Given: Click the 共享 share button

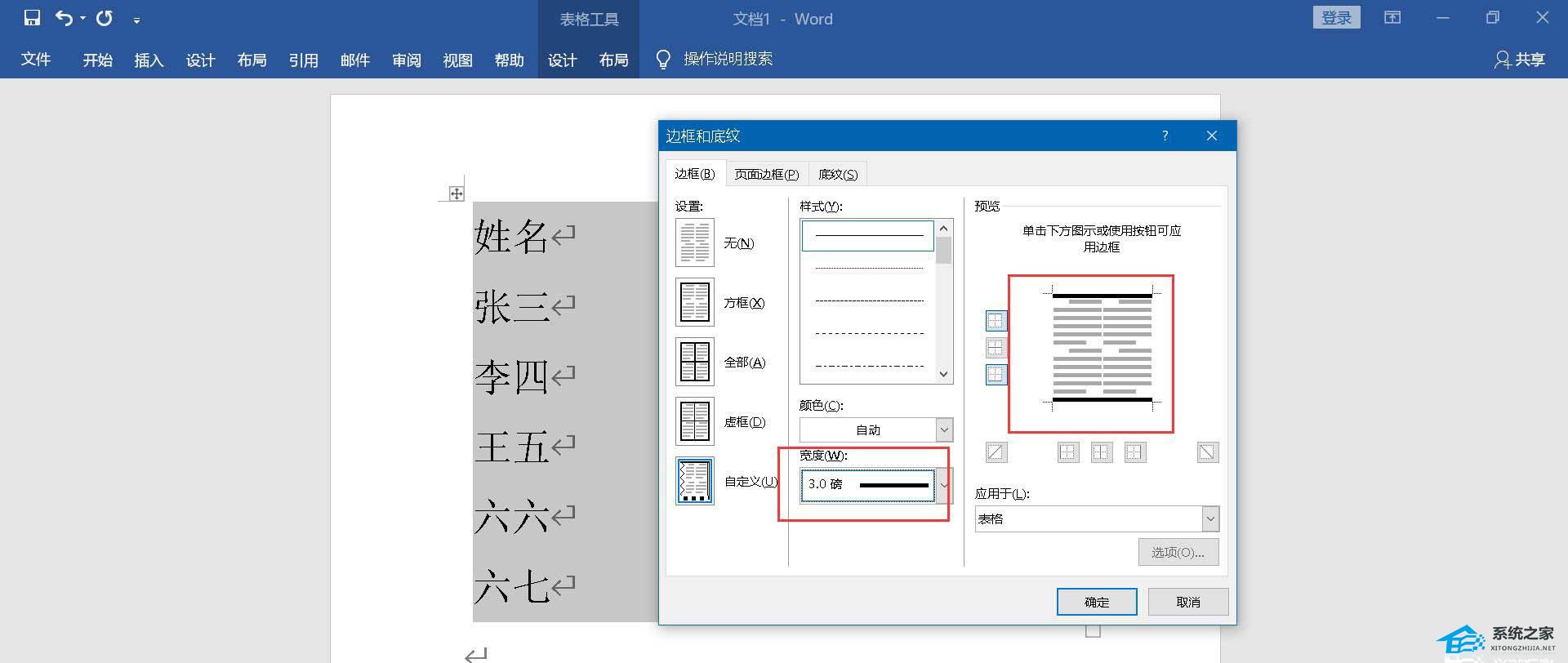Looking at the screenshot, I should (x=1520, y=60).
